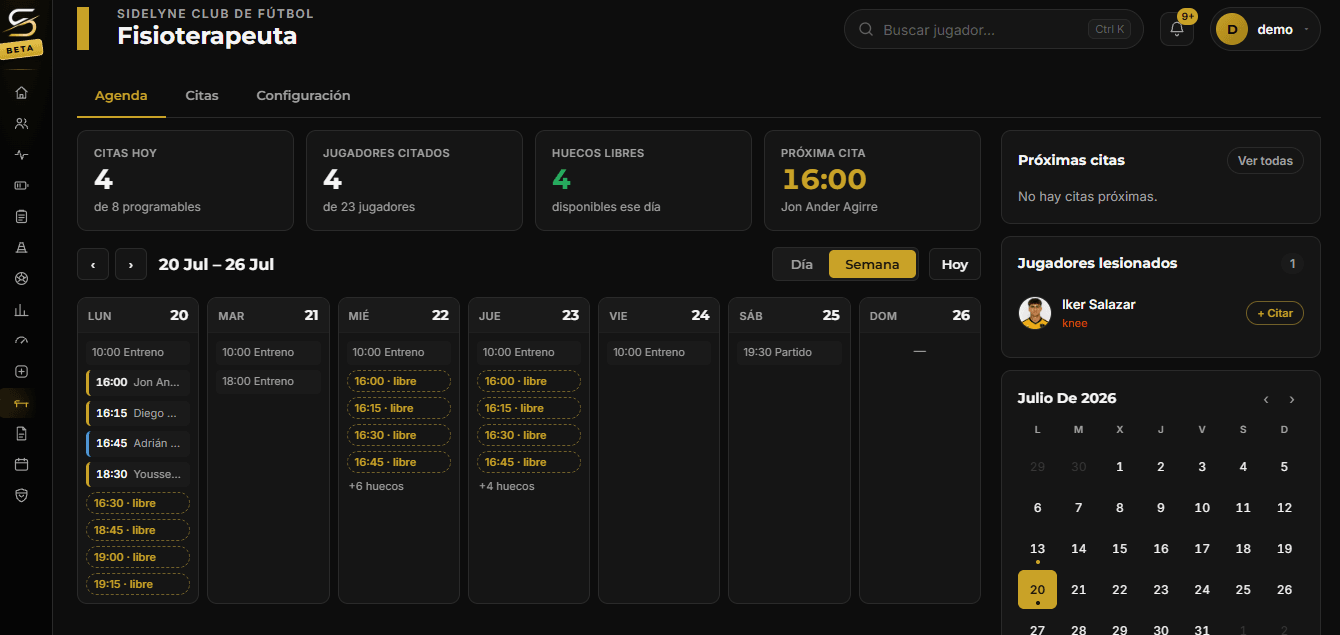The image size is (1340, 635).
Task: Switch the agenda to Semana view
Action: (872, 264)
